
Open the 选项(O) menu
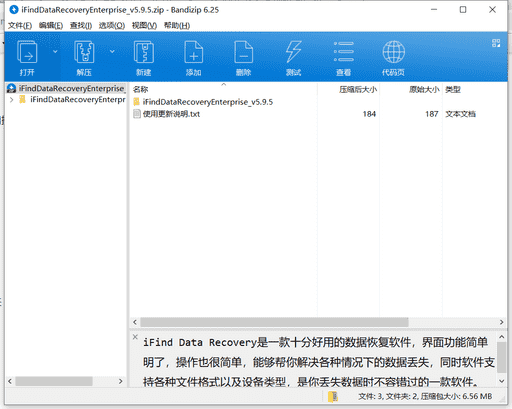112,26
